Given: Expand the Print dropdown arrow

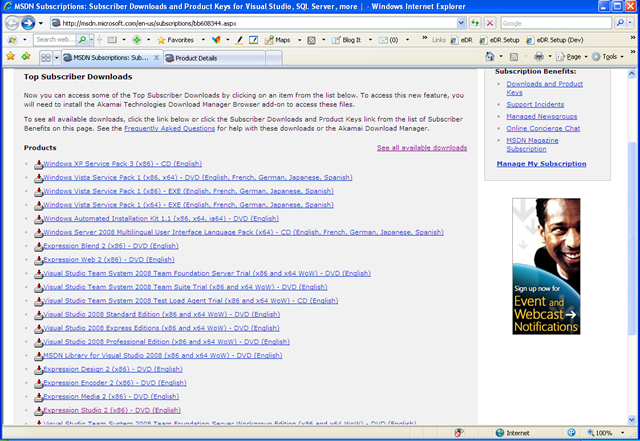Looking at the screenshot, I should (549, 56).
